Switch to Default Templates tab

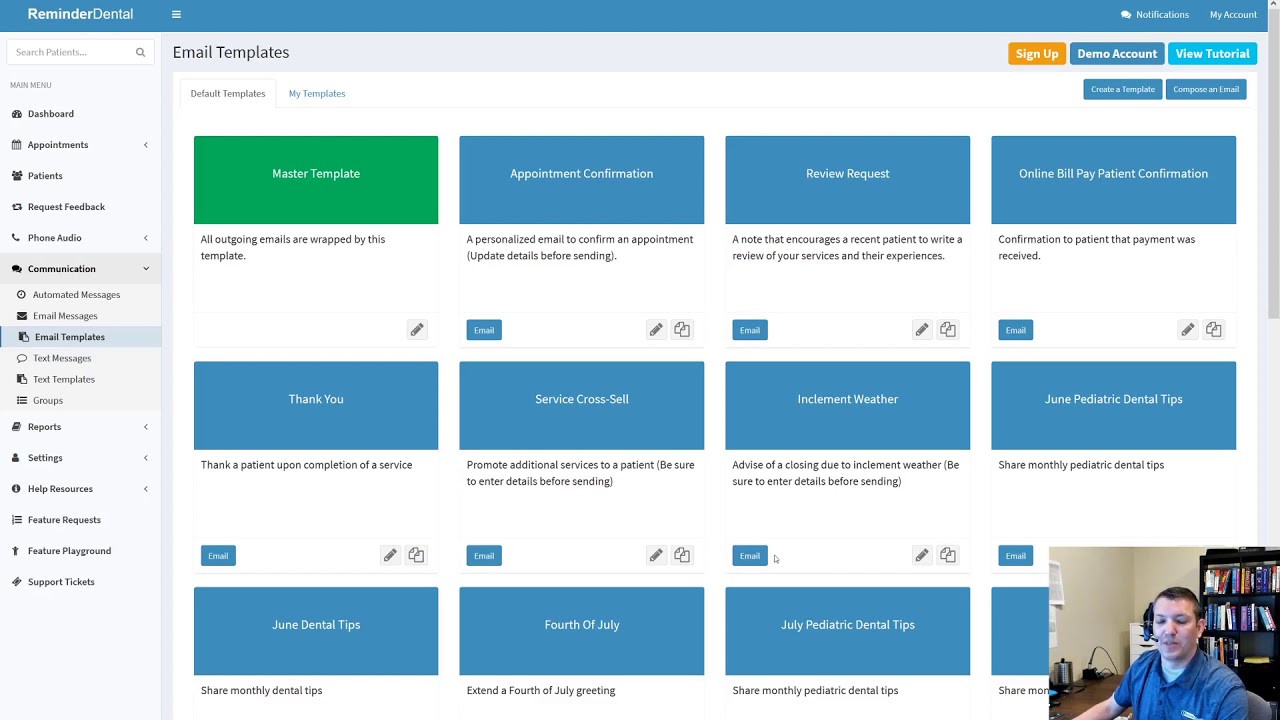pos(228,93)
